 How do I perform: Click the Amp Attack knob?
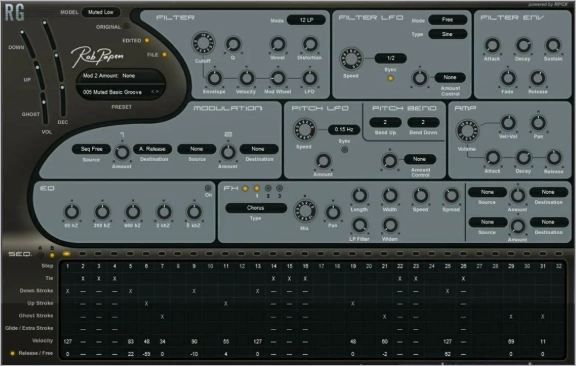[x=492, y=157]
